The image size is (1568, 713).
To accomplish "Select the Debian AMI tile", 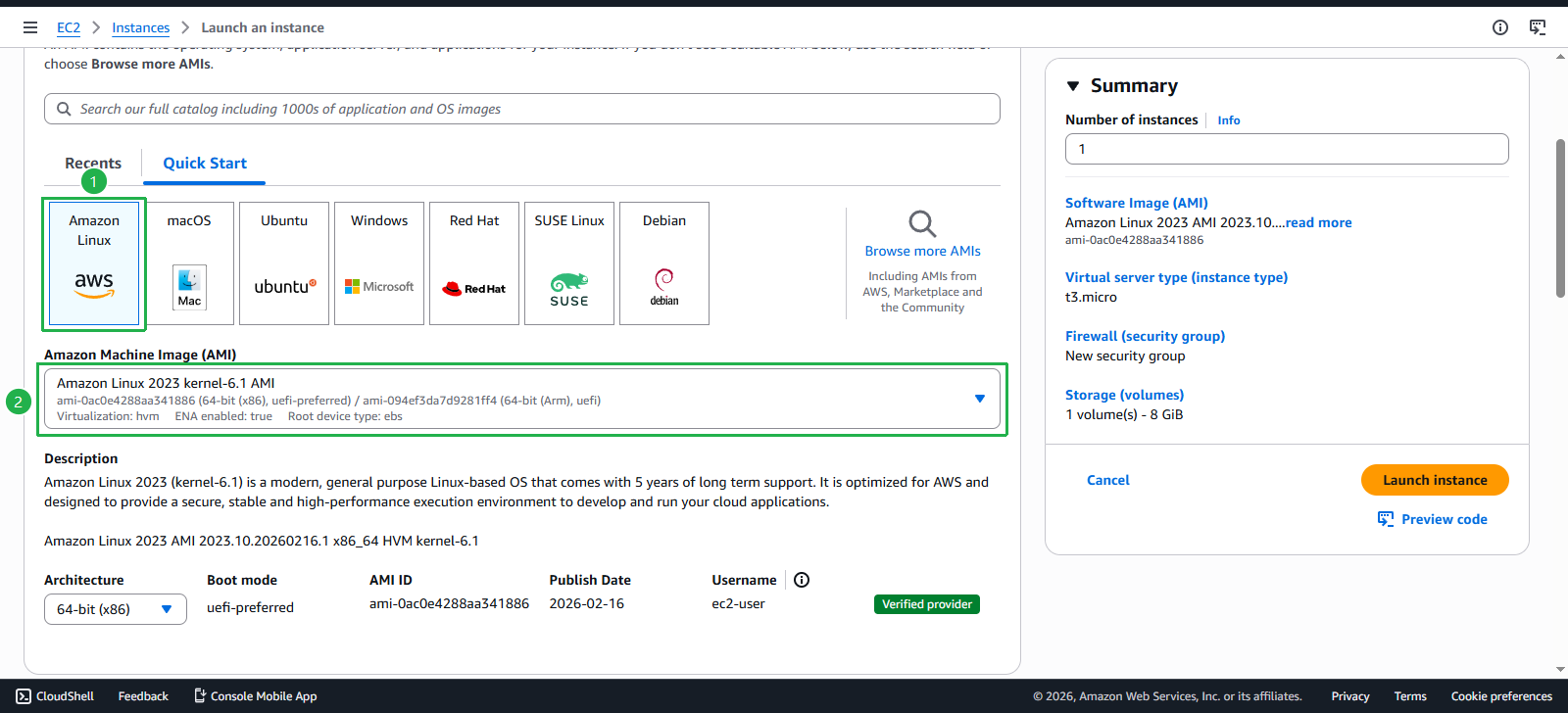I will point(664,263).
